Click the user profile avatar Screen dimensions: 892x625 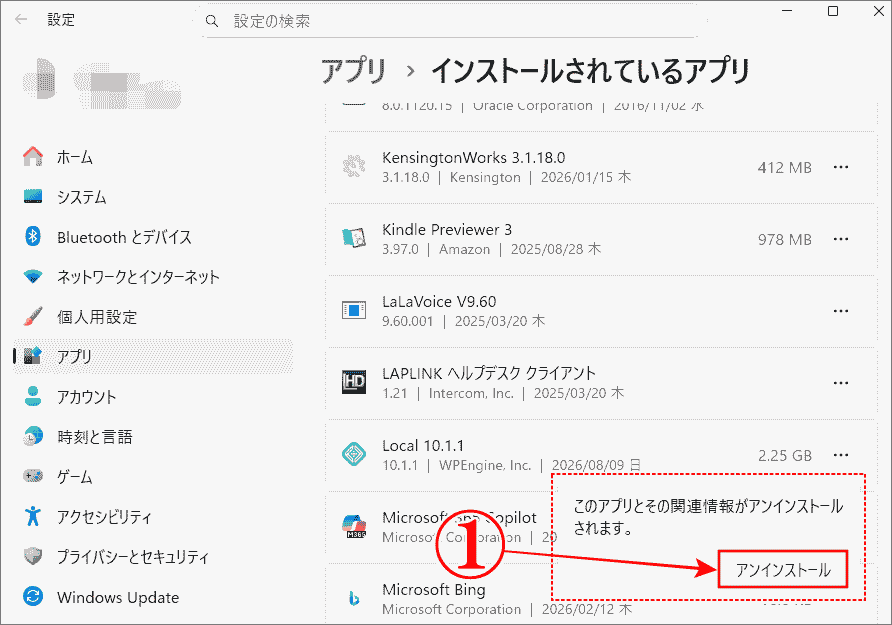tap(40, 78)
